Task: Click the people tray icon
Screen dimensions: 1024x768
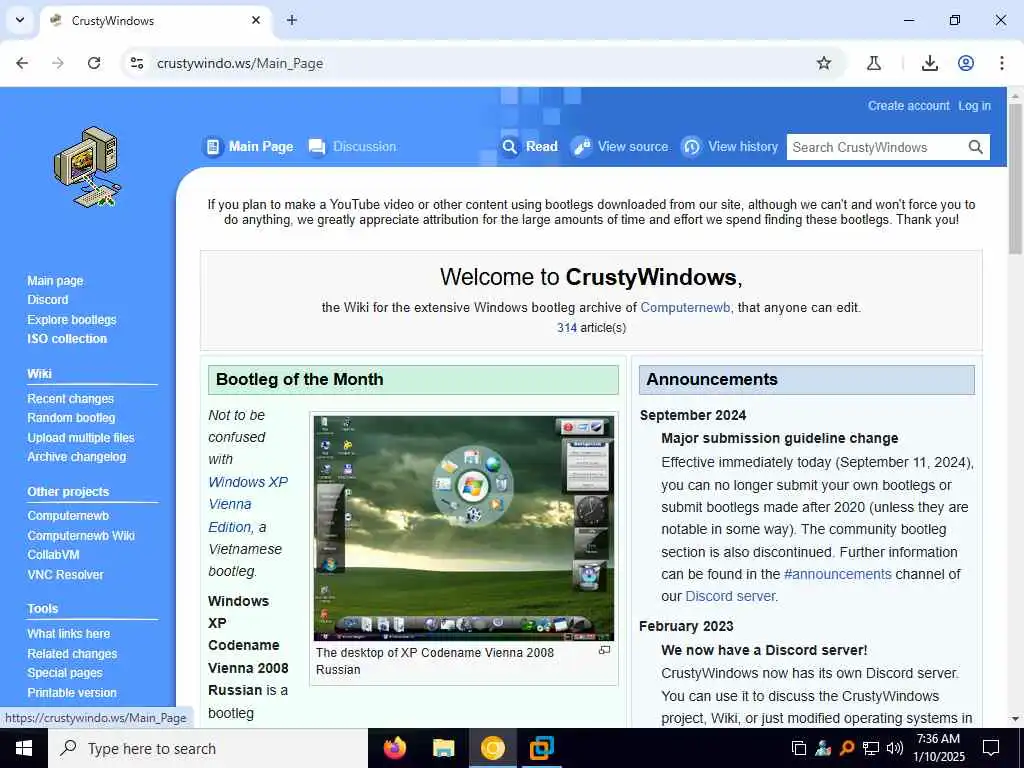Action: [x=823, y=748]
